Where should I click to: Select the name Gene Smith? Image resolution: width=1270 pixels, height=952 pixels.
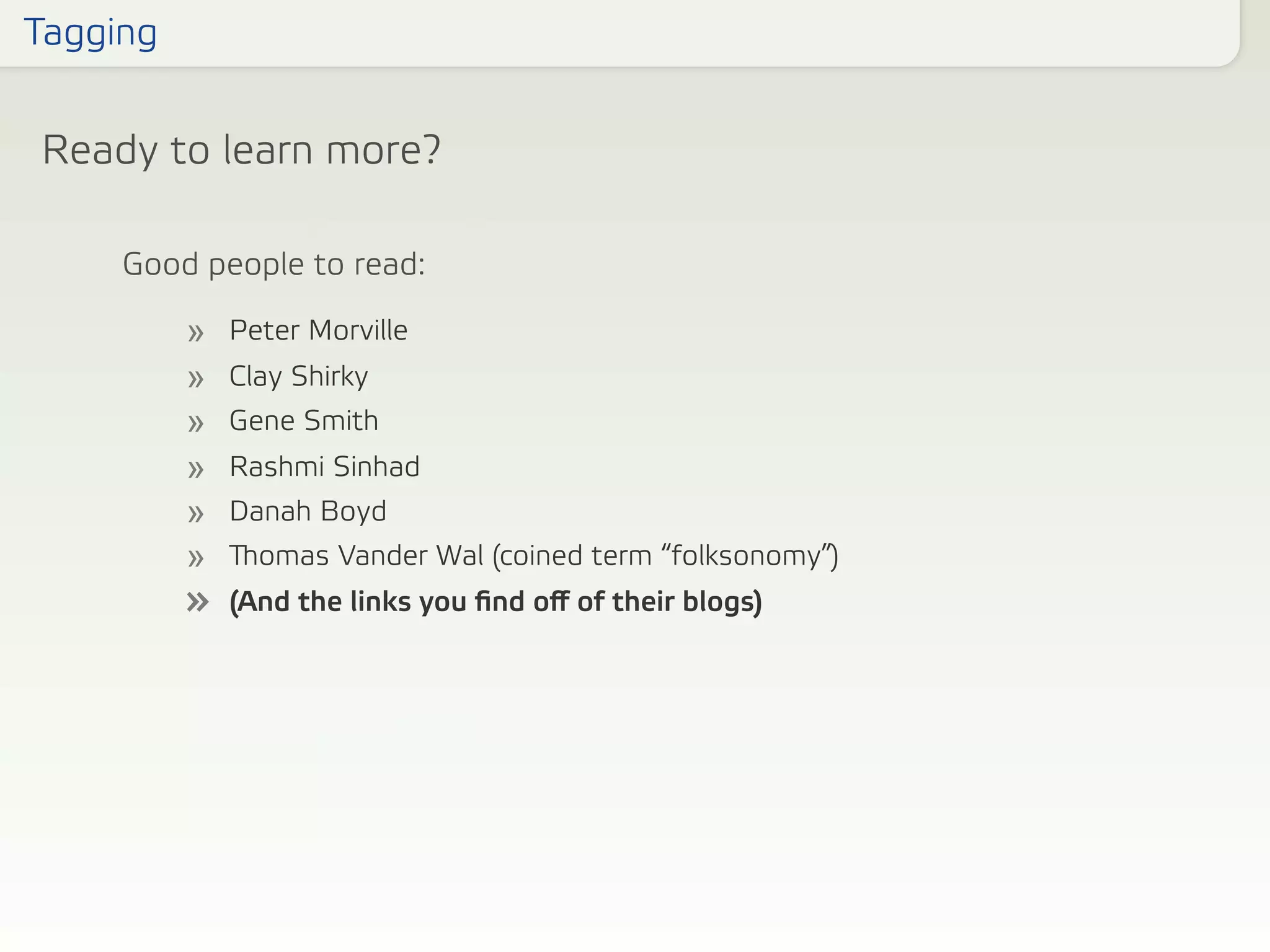pyautogui.click(x=304, y=421)
